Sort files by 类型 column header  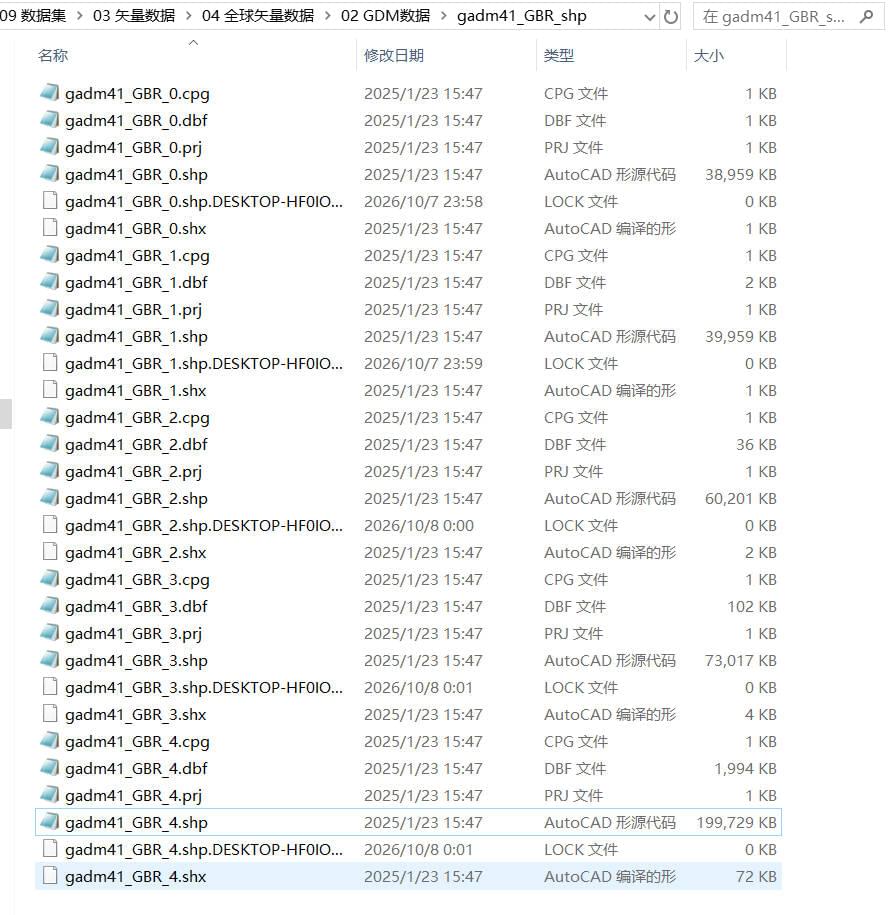point(559,55)
